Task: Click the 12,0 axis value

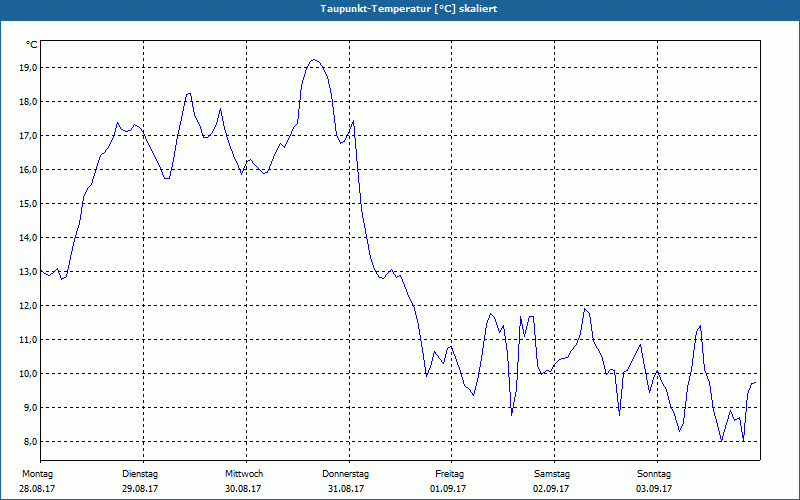Action: click(x=27, y=306)
